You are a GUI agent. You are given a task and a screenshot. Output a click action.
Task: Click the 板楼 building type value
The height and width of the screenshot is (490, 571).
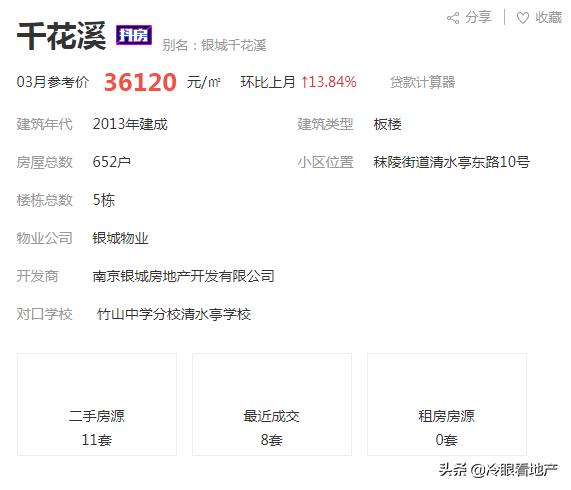[387, 124]
